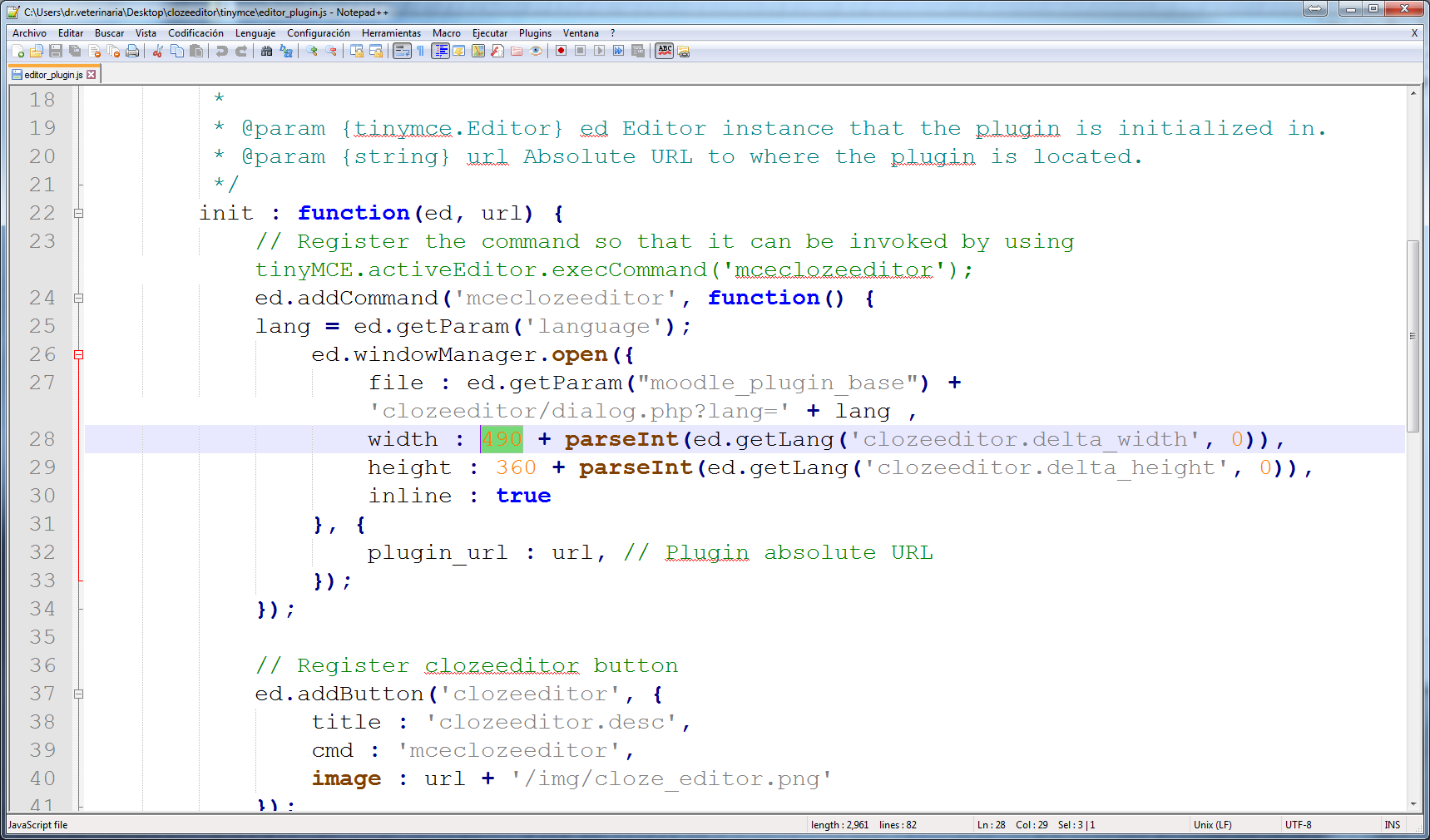
Task: Run the ABC spell checker
Action: click(664, 51)
